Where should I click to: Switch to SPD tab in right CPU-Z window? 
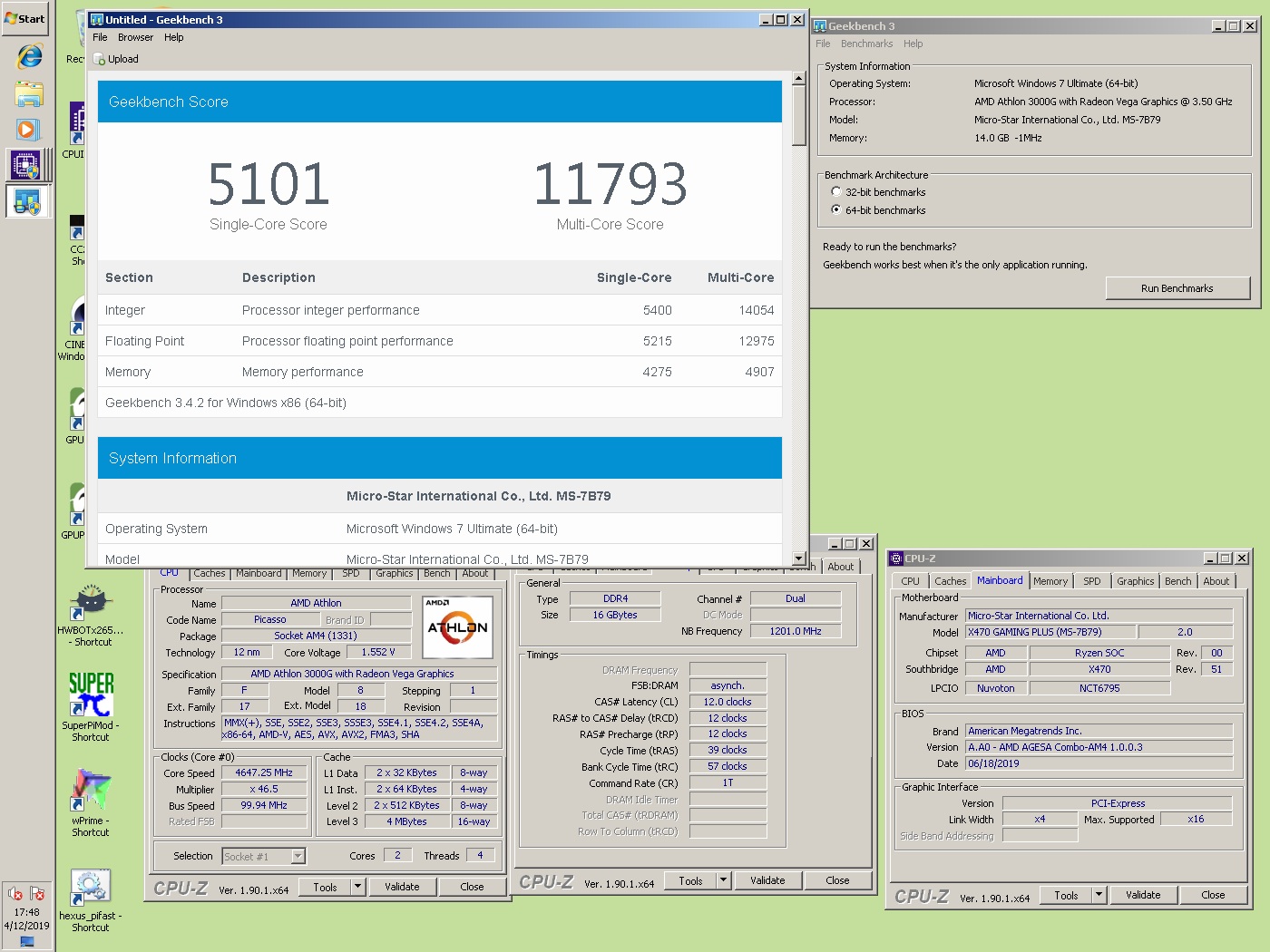pos(1092,581)
